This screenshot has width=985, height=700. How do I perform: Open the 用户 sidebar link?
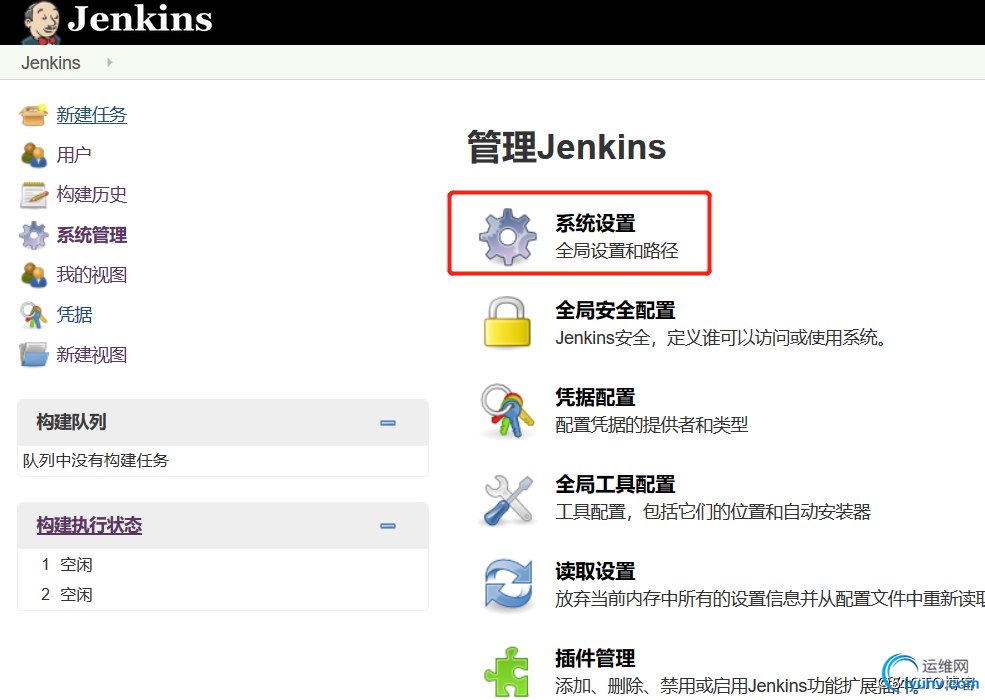(x=74, y=155)
